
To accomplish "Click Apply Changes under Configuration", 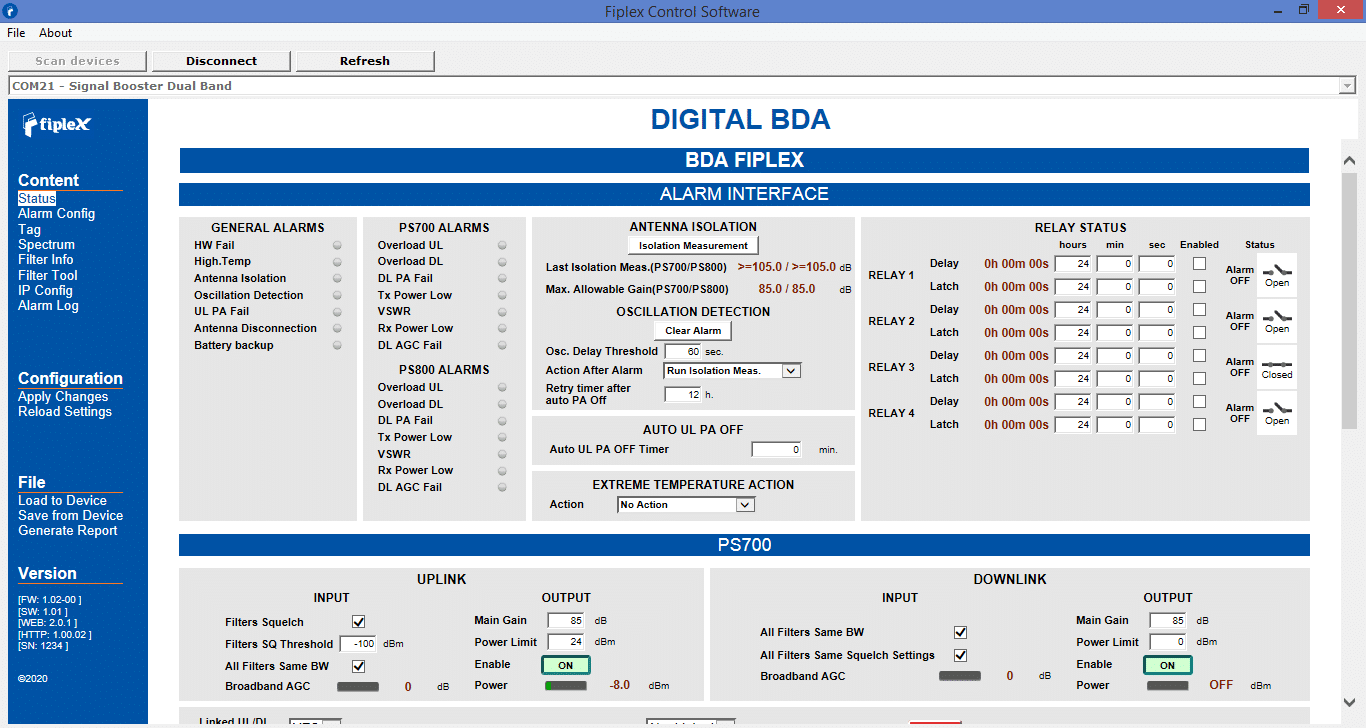I will point(63,397).
